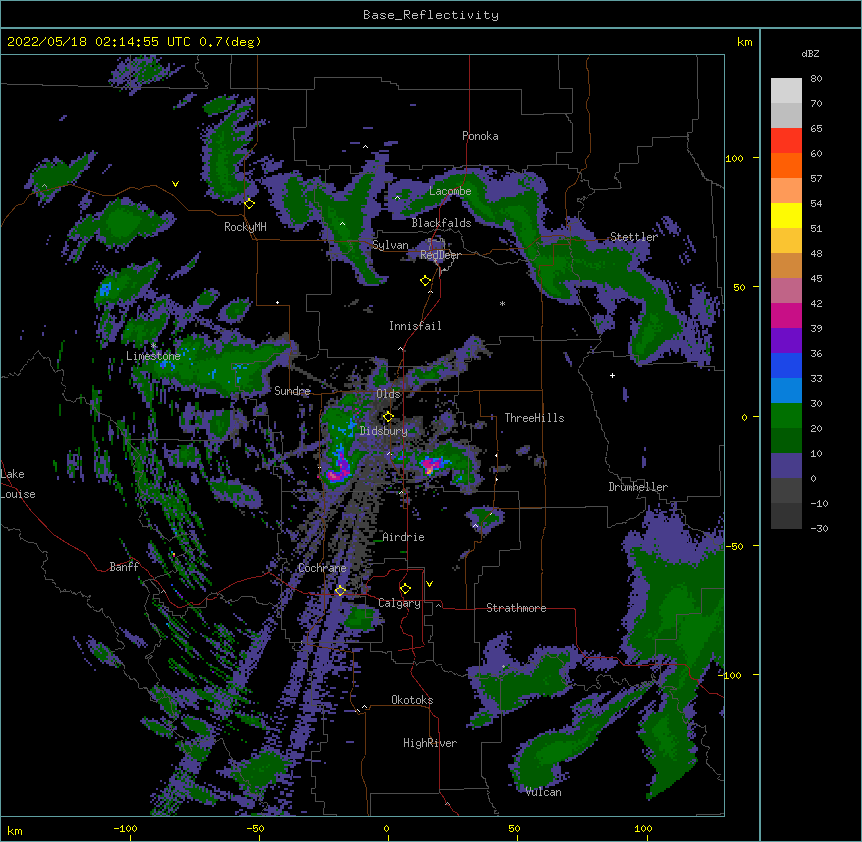Viewport: 862px width, 842px height.
Task: Click the Stettler label
Action: (x=634, y=237)
